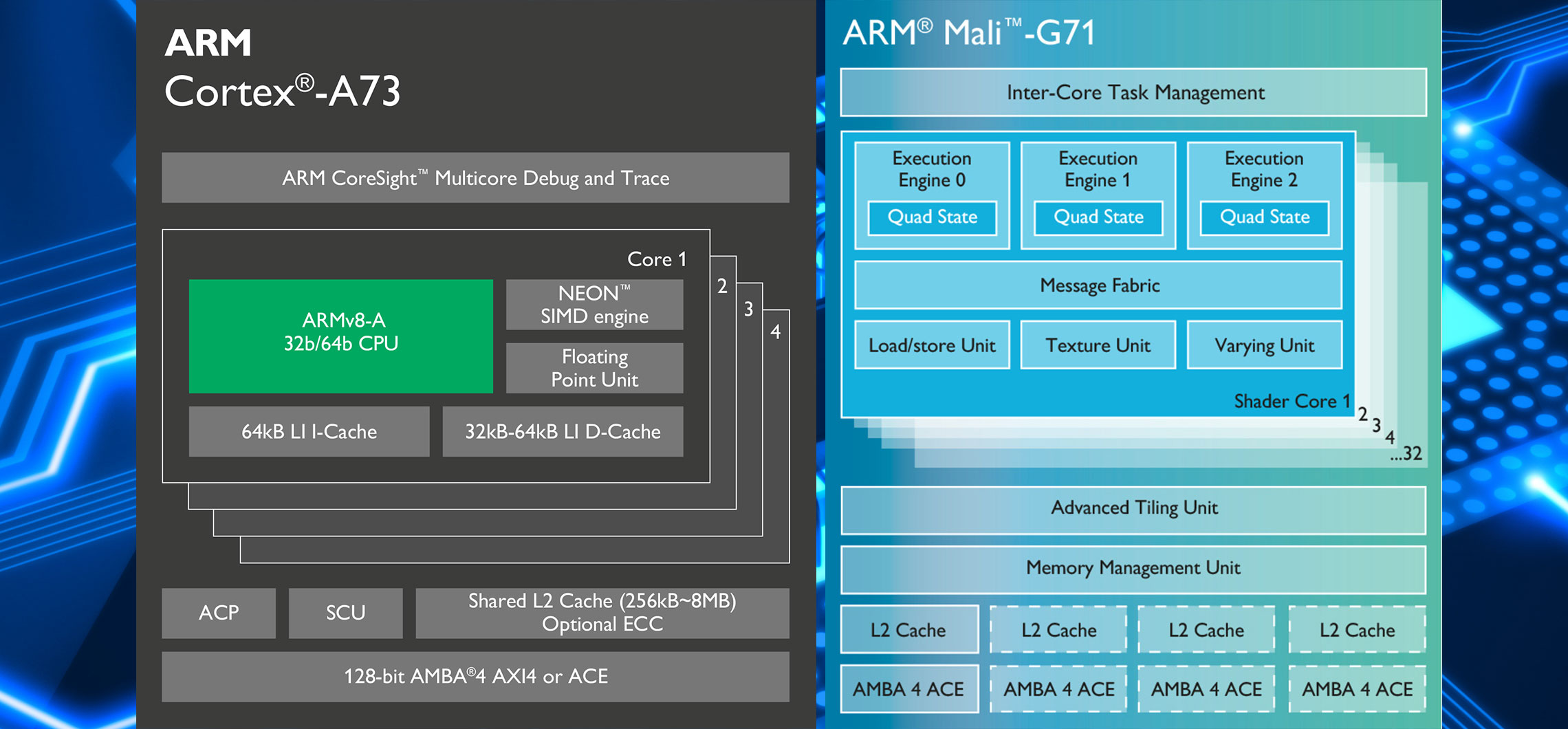Click the ARMv8-A 32b/64b CPU green block
Screen dimensions: 1568x729
340,336
